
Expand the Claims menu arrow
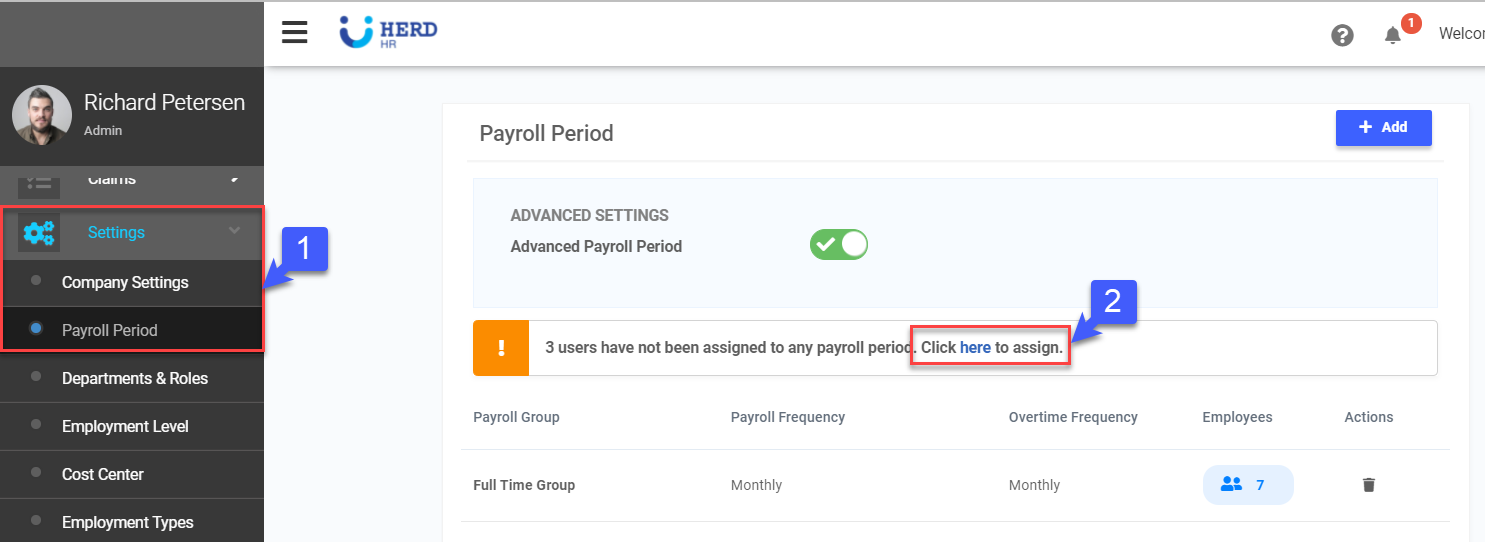[x=234, y=179]
